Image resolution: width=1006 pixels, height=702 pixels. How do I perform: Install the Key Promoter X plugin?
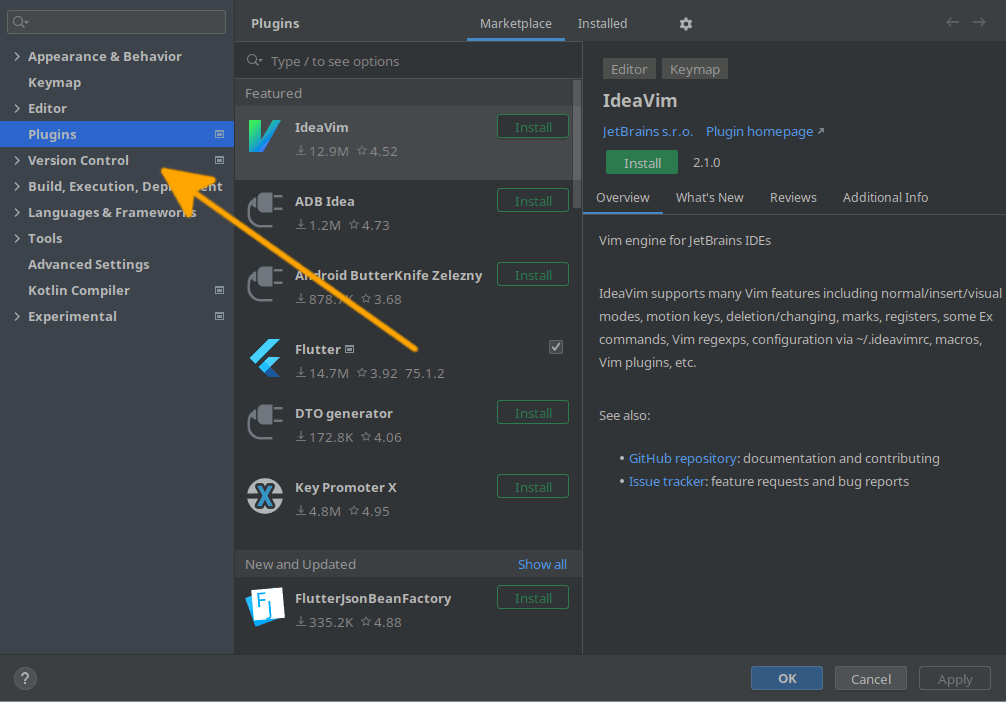[x=533, y=487]
